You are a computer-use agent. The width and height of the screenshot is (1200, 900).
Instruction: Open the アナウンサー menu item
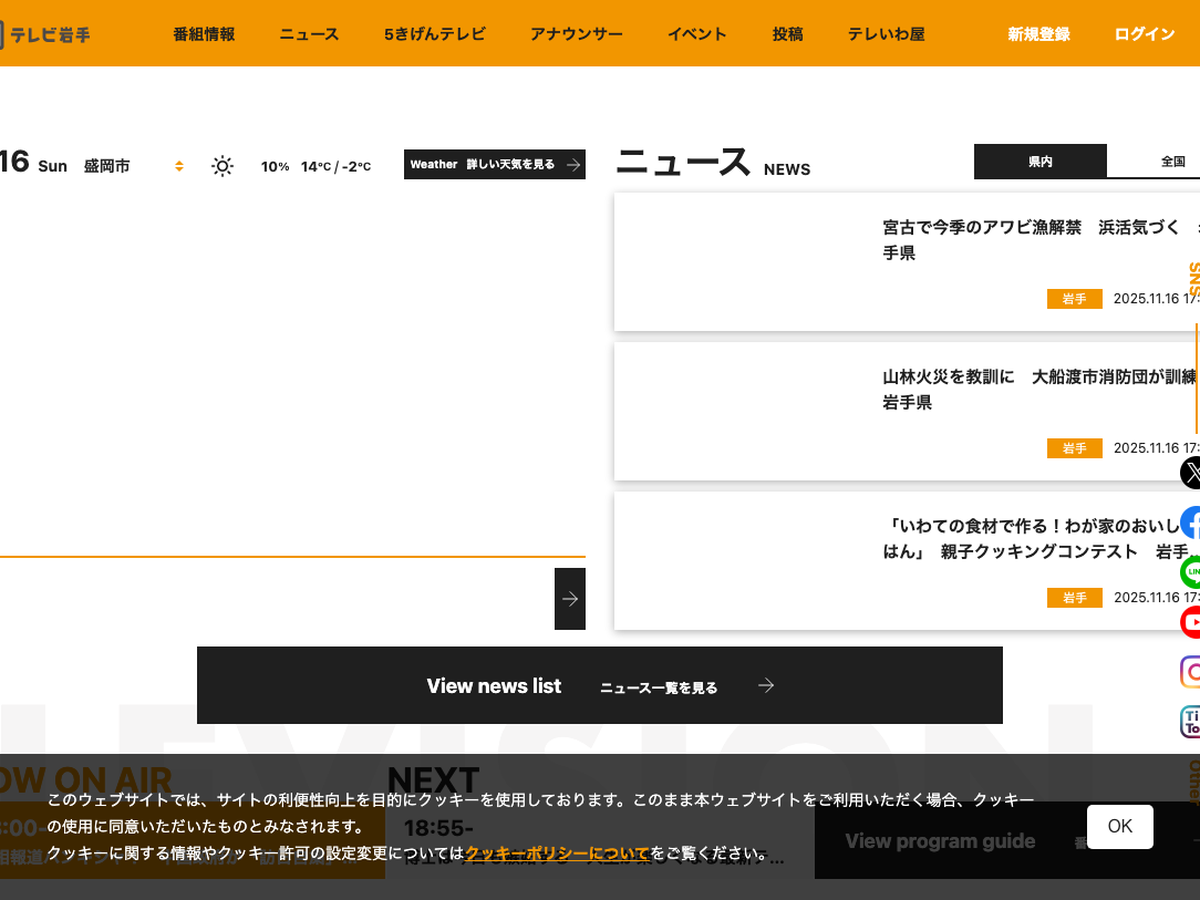point(576,34)
